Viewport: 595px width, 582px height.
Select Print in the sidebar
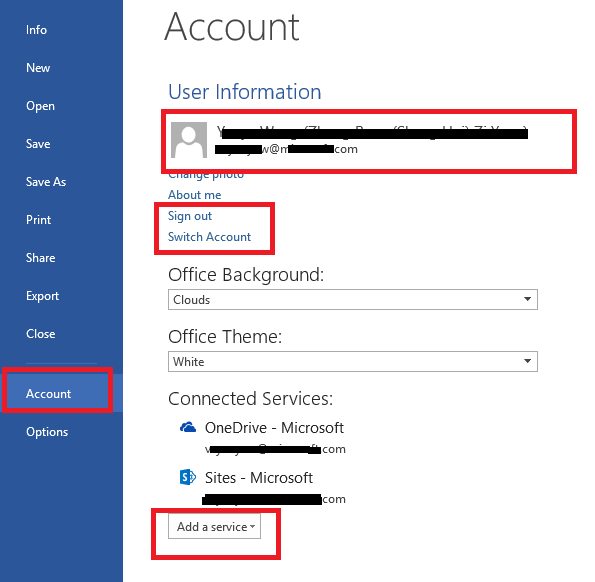coord(38,220)
